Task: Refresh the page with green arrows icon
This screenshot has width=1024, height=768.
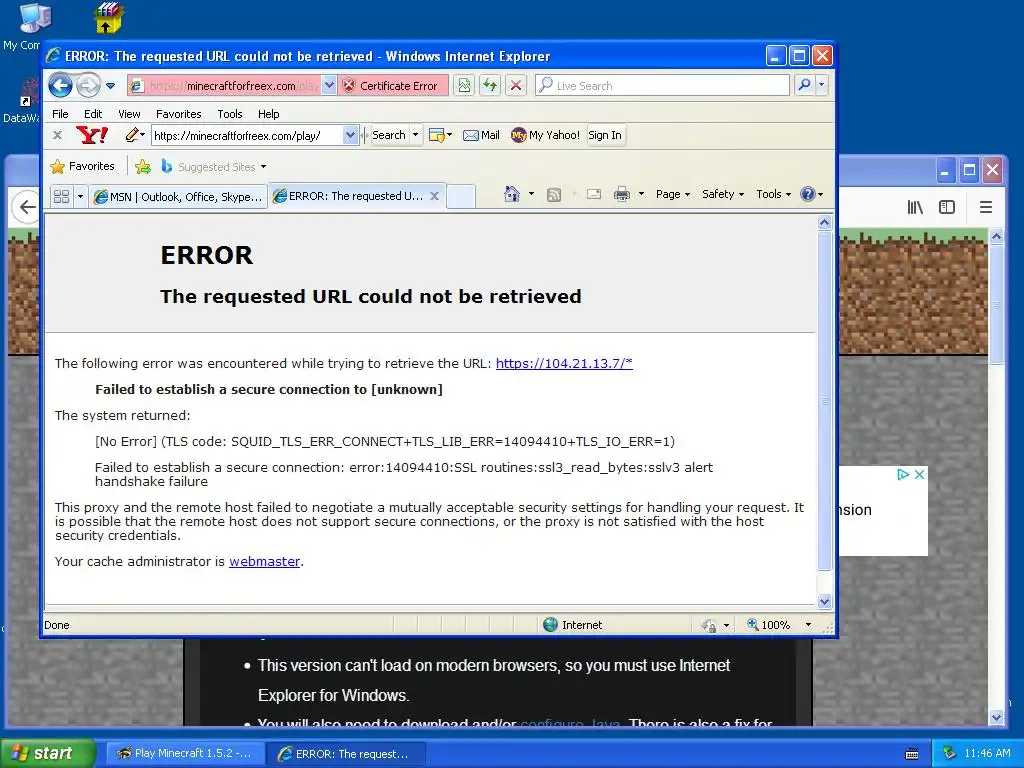Action: tap(490, 86)
